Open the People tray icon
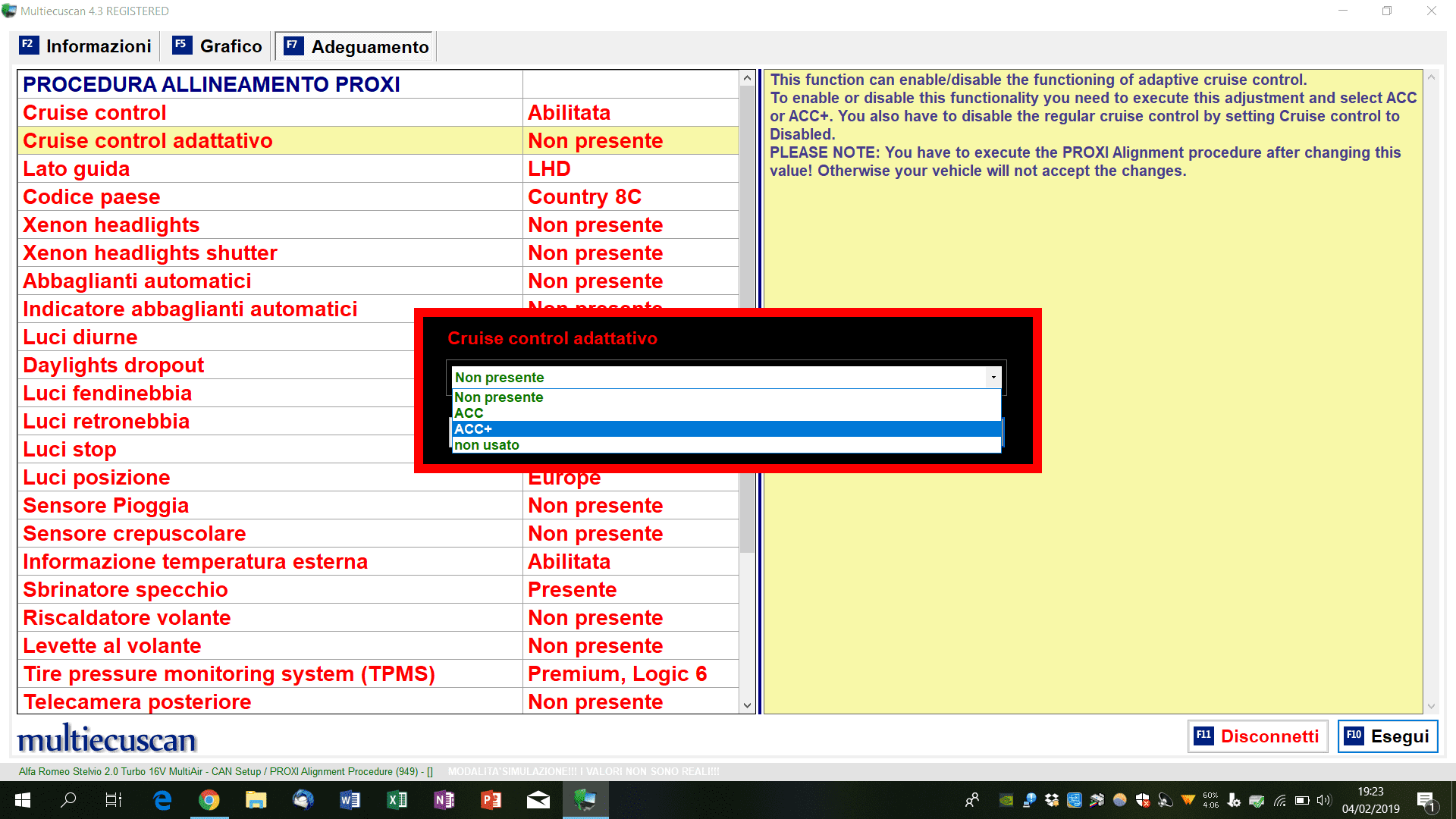 click(972, 800)
